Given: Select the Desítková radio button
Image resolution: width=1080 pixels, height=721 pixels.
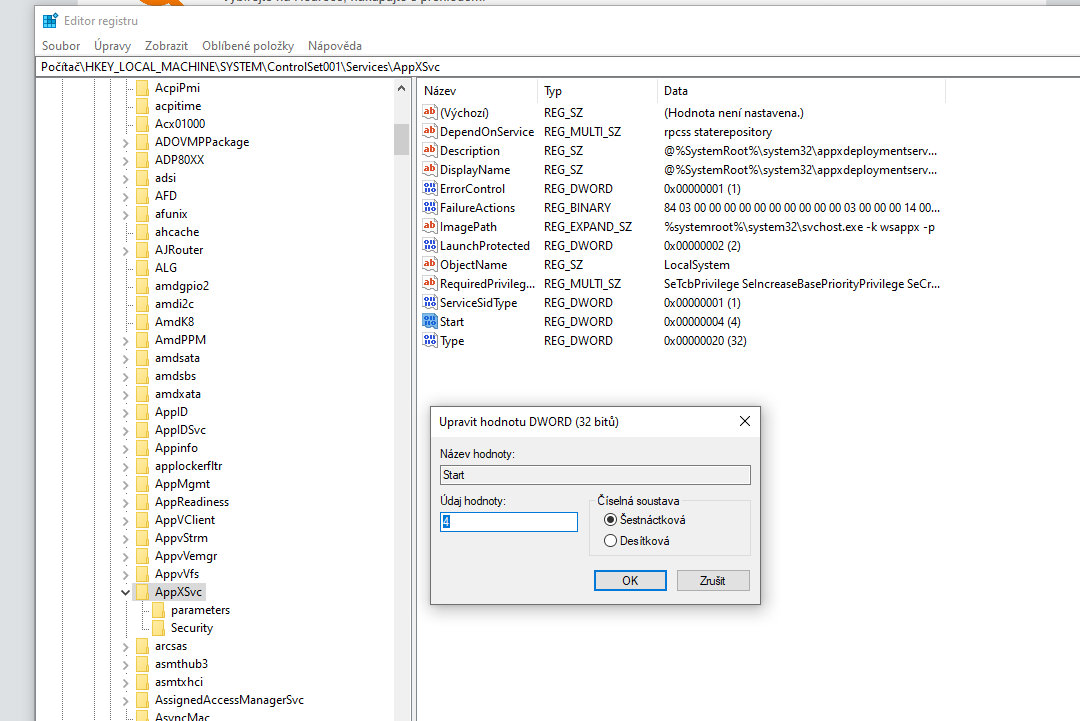Looking at the screenshot, I should click(x=610, y=541).
